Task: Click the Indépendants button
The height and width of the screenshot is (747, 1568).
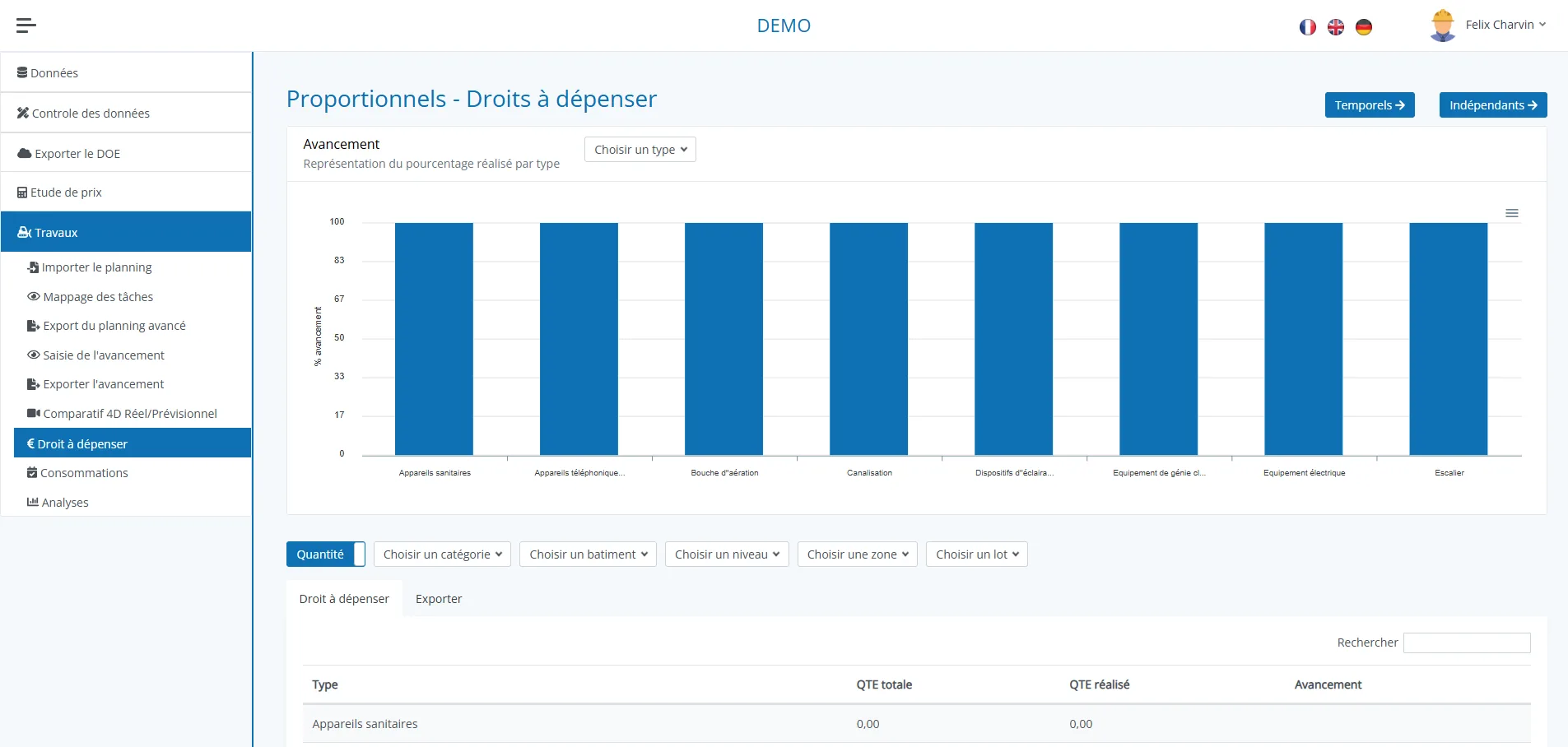Action: 1492,105
